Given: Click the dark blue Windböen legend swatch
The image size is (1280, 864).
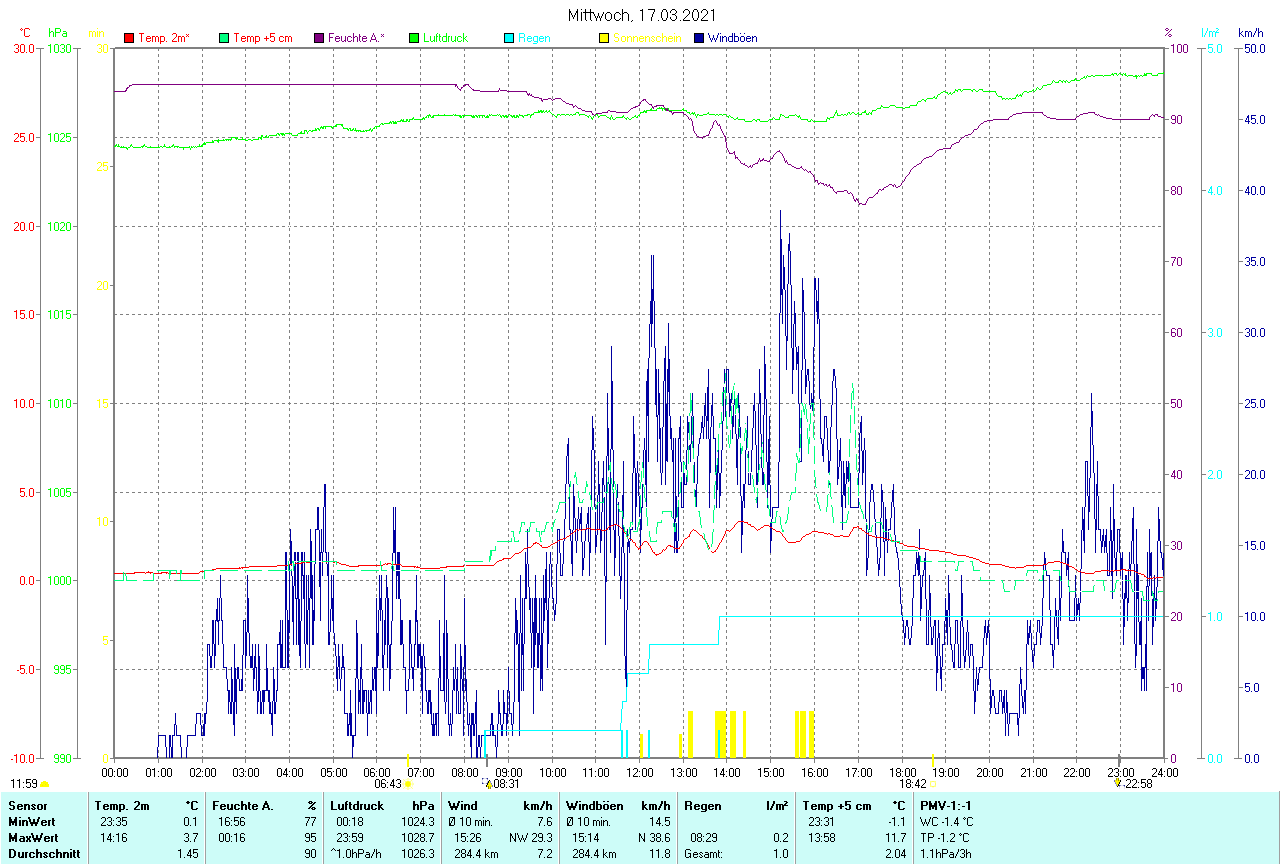Looking at the screenshot, I should 699,38.
